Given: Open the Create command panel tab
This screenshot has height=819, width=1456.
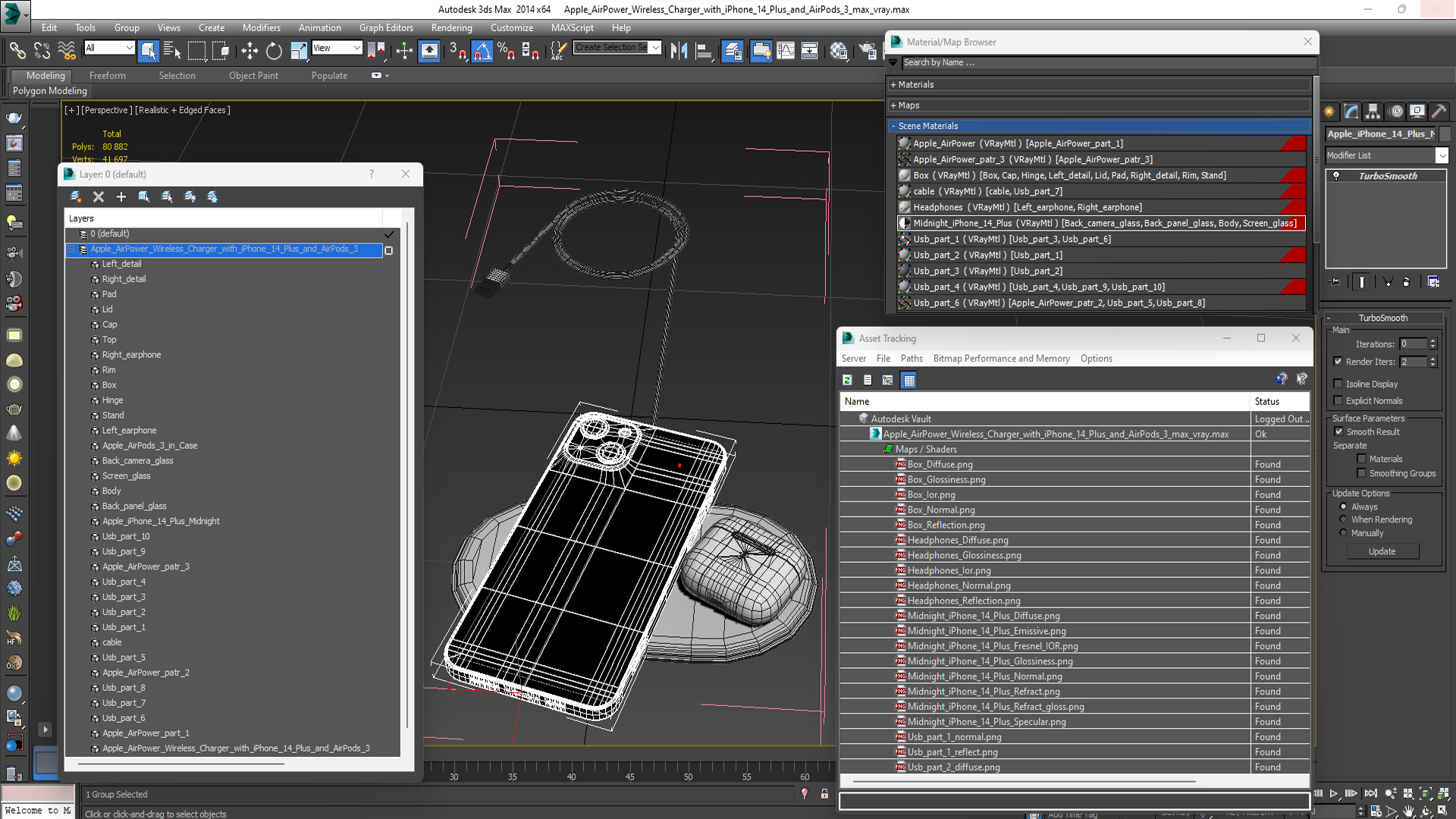Looking at the screenshot, I should tap(1330, 111).
